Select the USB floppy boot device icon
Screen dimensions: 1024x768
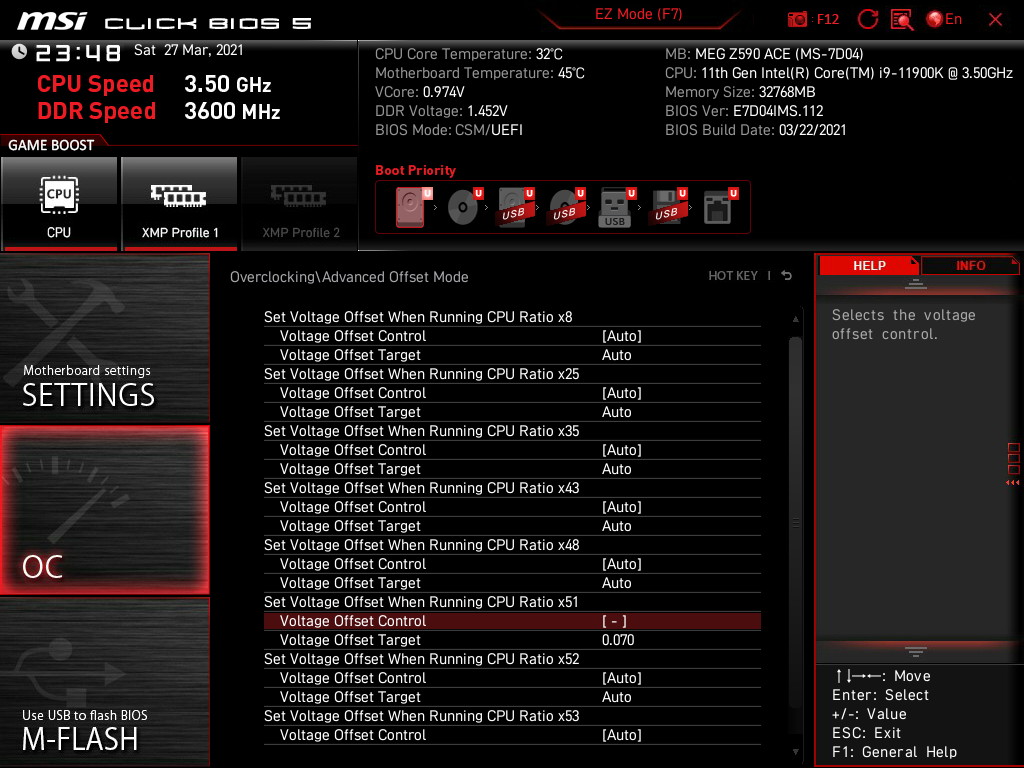[x=667, y=208]
